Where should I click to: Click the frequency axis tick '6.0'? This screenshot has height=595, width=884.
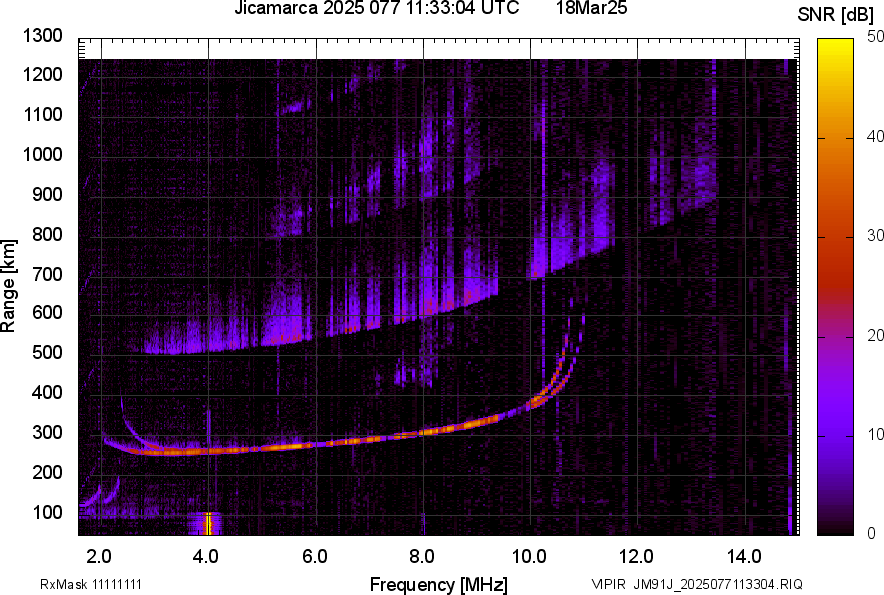315,557
